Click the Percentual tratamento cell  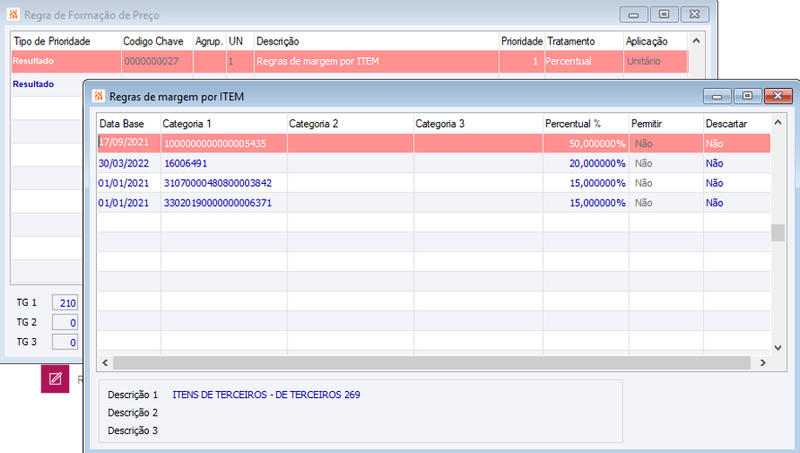584,61
